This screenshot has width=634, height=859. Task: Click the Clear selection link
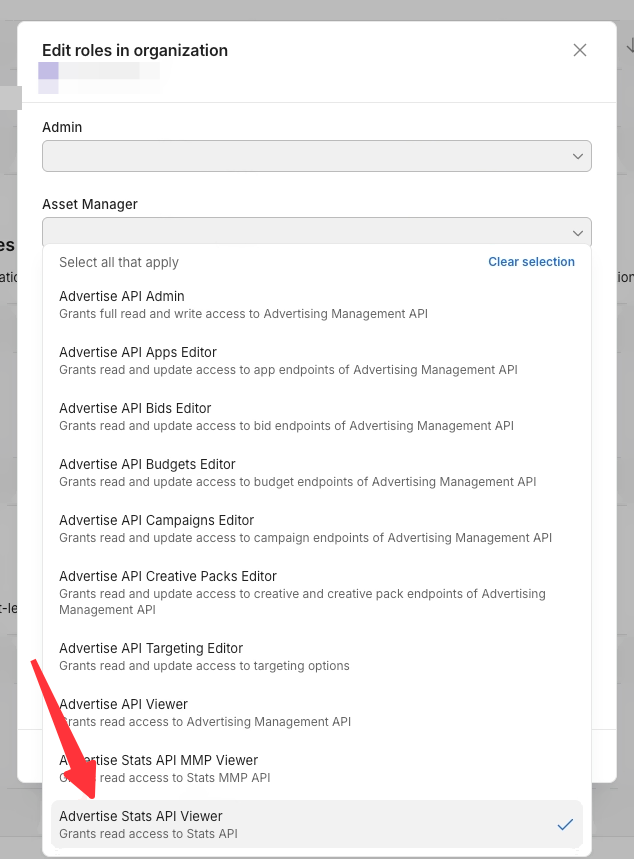[x=531, y=262]
